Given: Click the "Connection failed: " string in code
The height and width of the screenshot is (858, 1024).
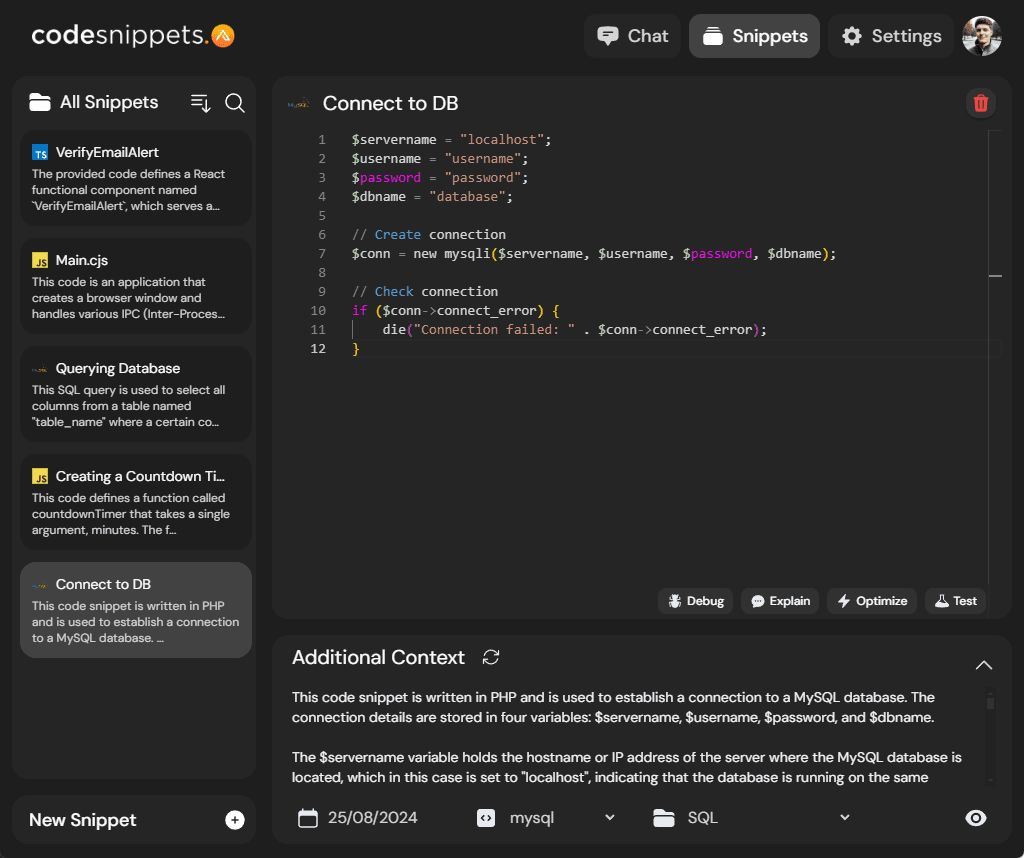Looking at the screenshot, I should tap(494, 330).
